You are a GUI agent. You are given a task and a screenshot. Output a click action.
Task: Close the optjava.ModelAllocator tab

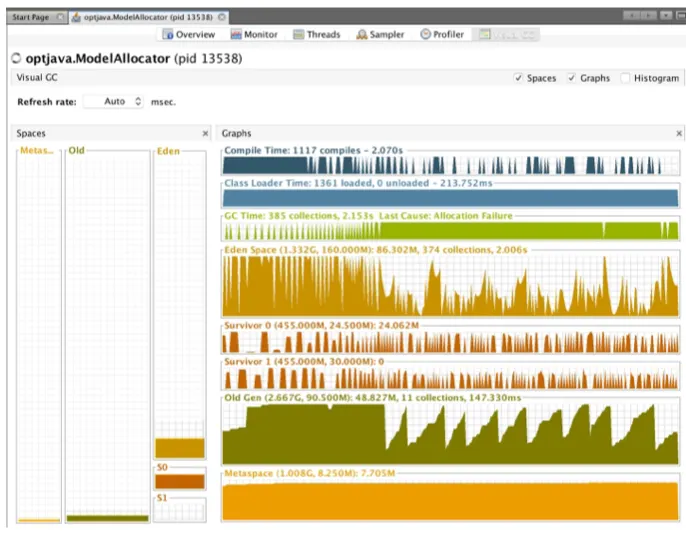click(222, 17)
